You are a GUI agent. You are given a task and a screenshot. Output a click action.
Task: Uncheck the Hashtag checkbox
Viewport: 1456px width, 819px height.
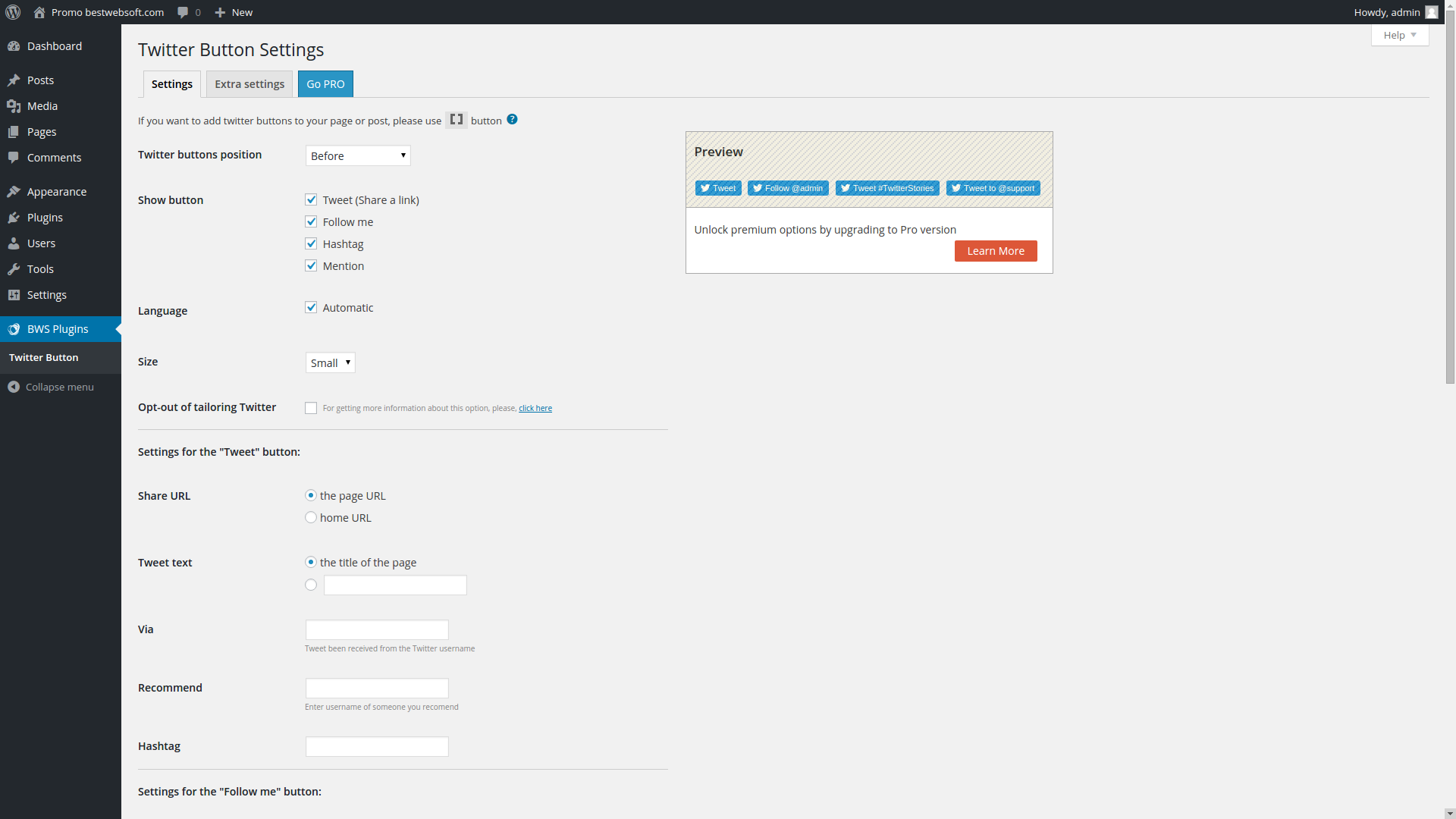tap(311, 243)
